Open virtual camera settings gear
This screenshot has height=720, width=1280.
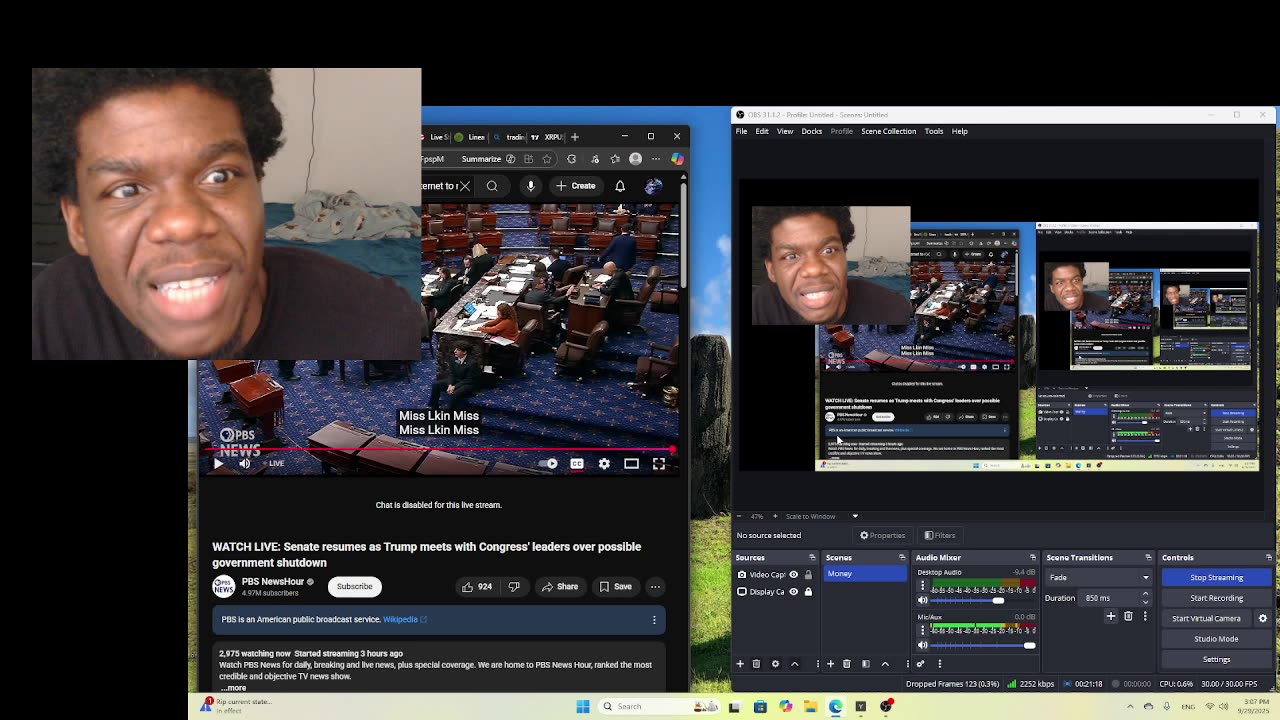pyautogui.click(x=1263, y=618)
